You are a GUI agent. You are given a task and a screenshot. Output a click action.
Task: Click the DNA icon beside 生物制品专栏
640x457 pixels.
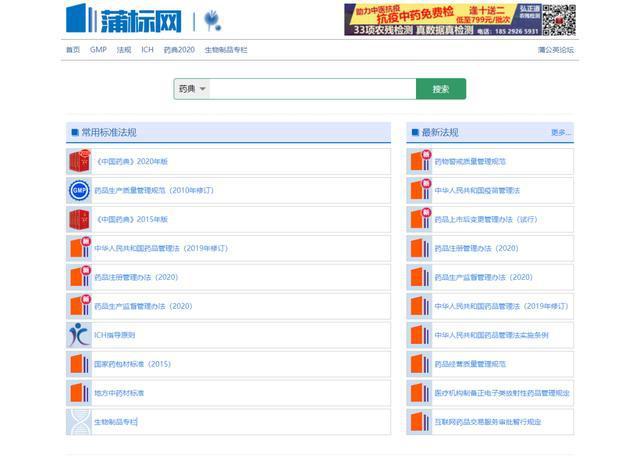tap(79, 422)
